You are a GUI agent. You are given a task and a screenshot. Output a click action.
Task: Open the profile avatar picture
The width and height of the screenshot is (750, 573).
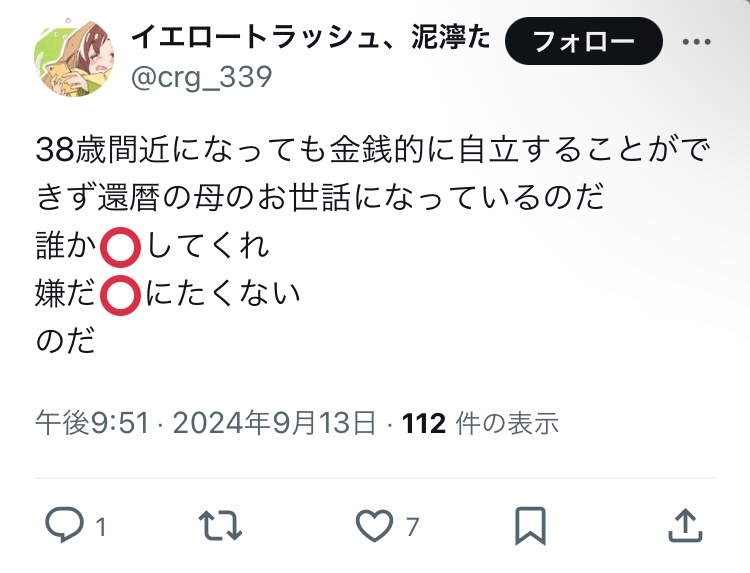click(x=74, y=57)
